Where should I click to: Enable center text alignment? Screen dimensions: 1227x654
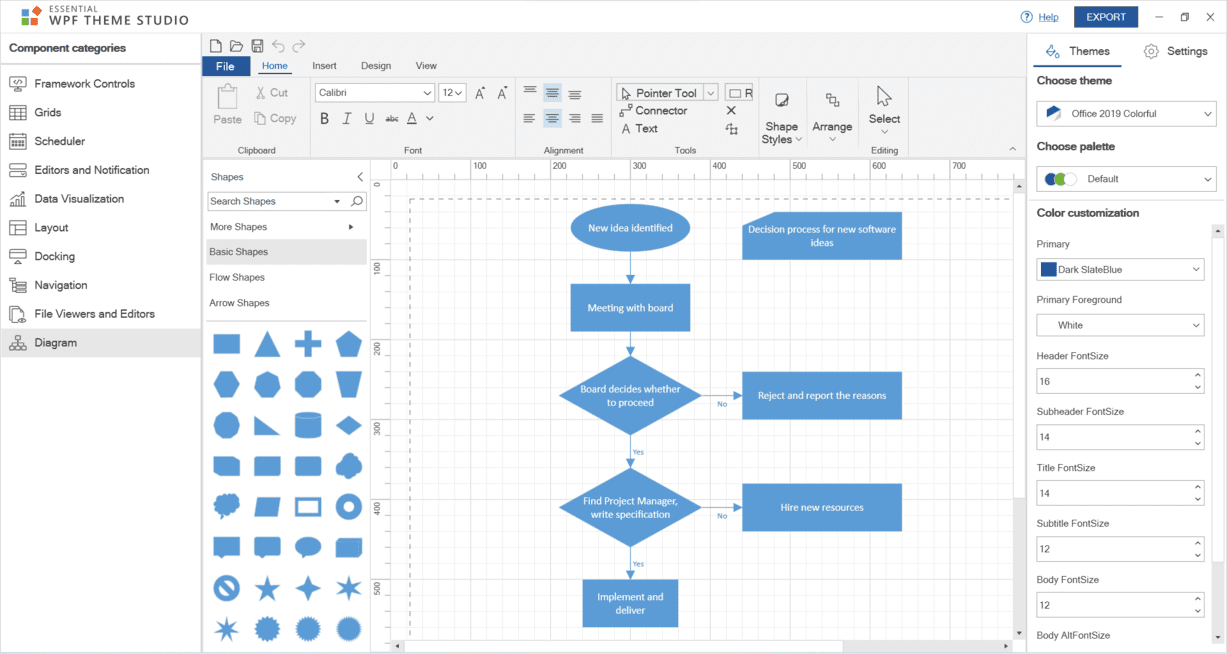coord(552,117)
